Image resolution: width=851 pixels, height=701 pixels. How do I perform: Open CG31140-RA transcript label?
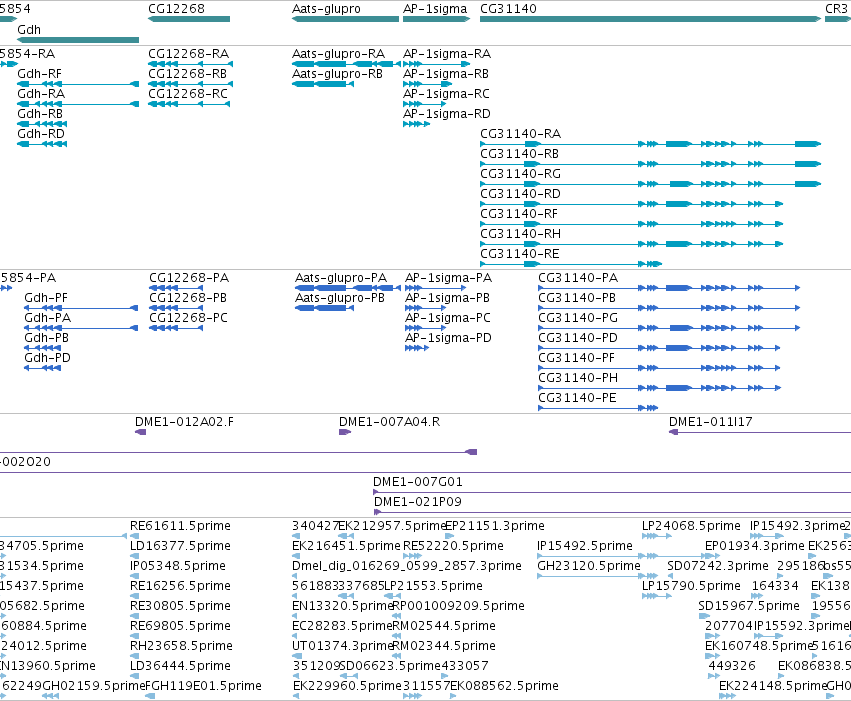(x=520, y=134)
